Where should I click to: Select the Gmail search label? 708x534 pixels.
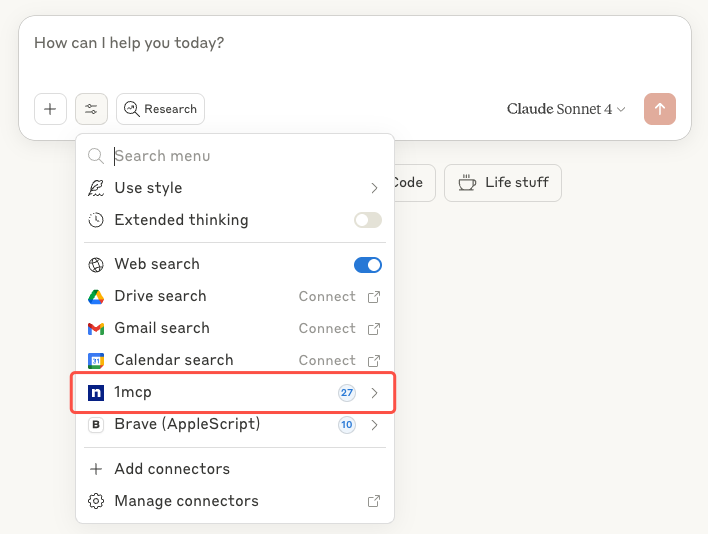click(162, 328)
